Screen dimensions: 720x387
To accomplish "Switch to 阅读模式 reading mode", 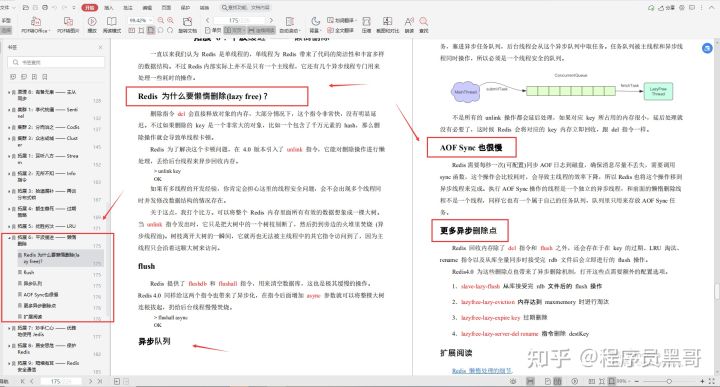I will [x=112, y=25].
